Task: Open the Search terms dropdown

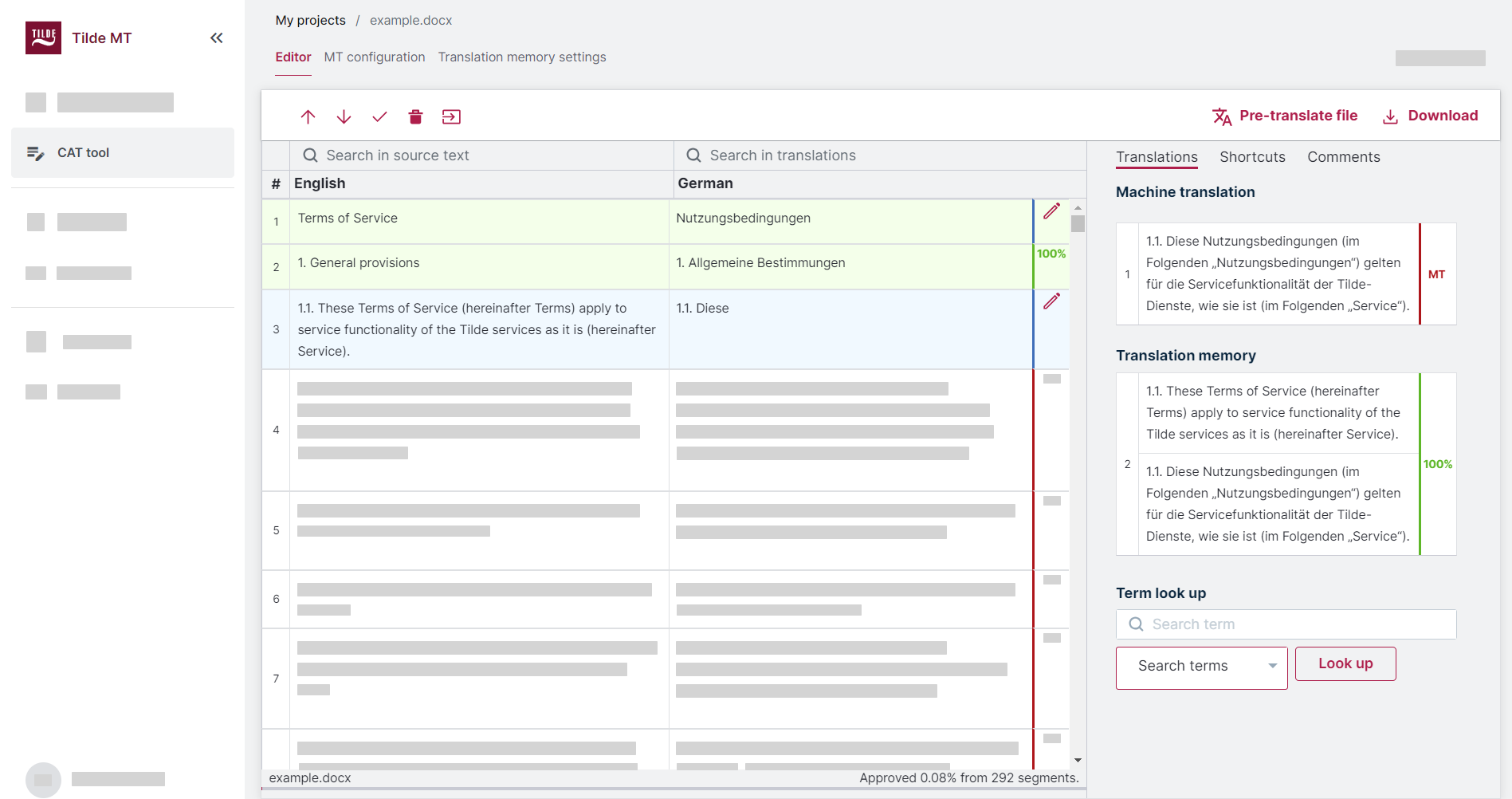Action: pos(1201,667)
